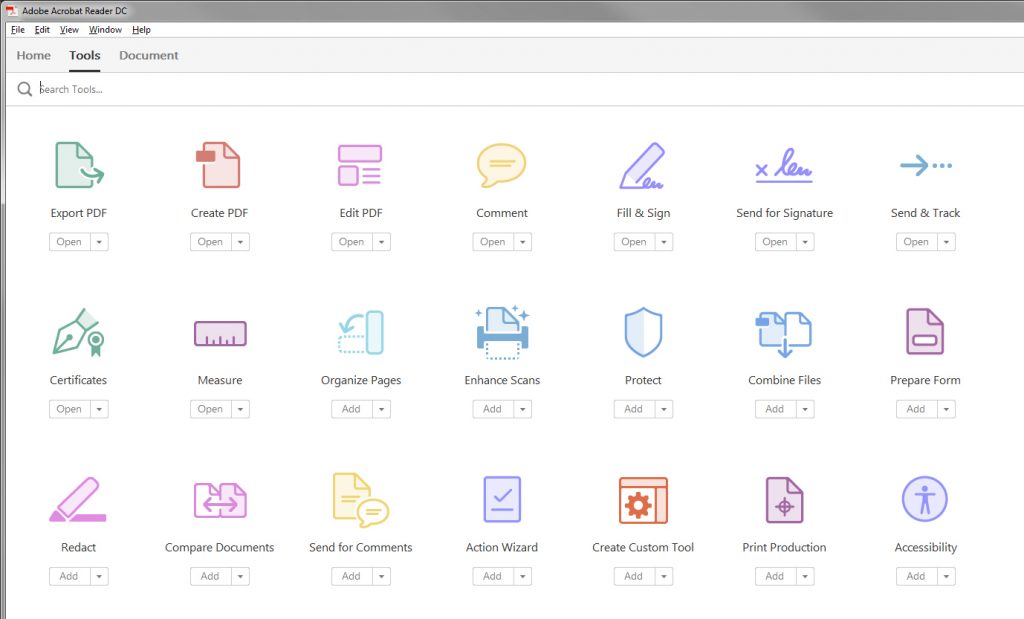Switch to the Document tab
This screenshot has width=1024, height=619.
(149, 56)
